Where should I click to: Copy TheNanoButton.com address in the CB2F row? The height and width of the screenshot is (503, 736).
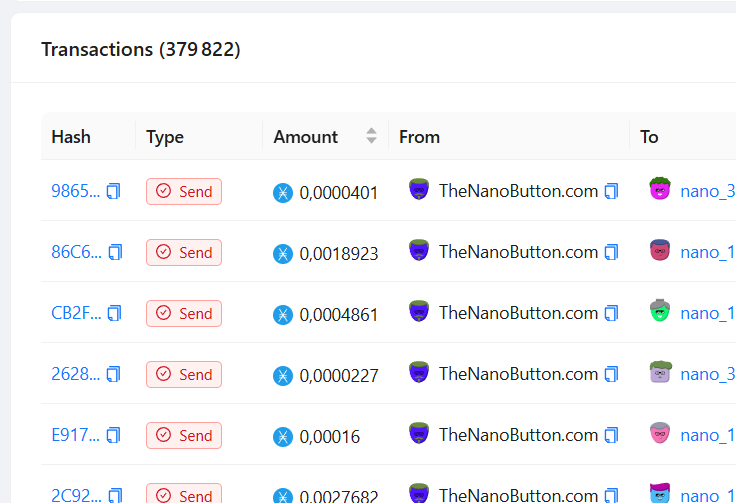pos(611,313)
